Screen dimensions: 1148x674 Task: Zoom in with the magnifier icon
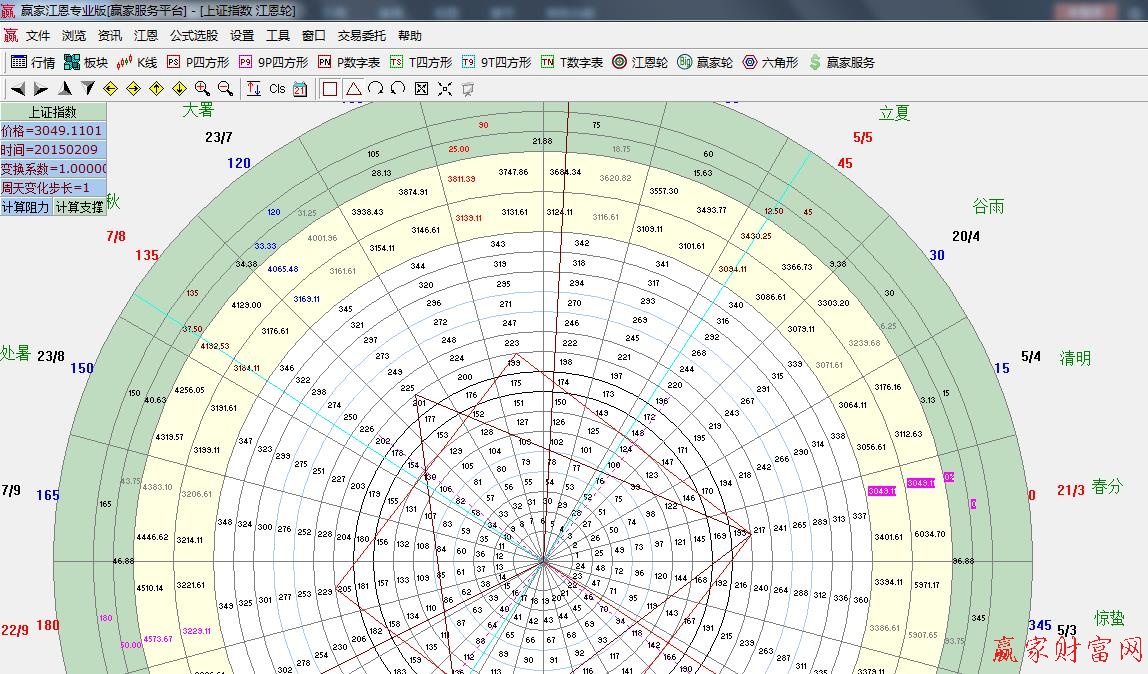(200, 89)
